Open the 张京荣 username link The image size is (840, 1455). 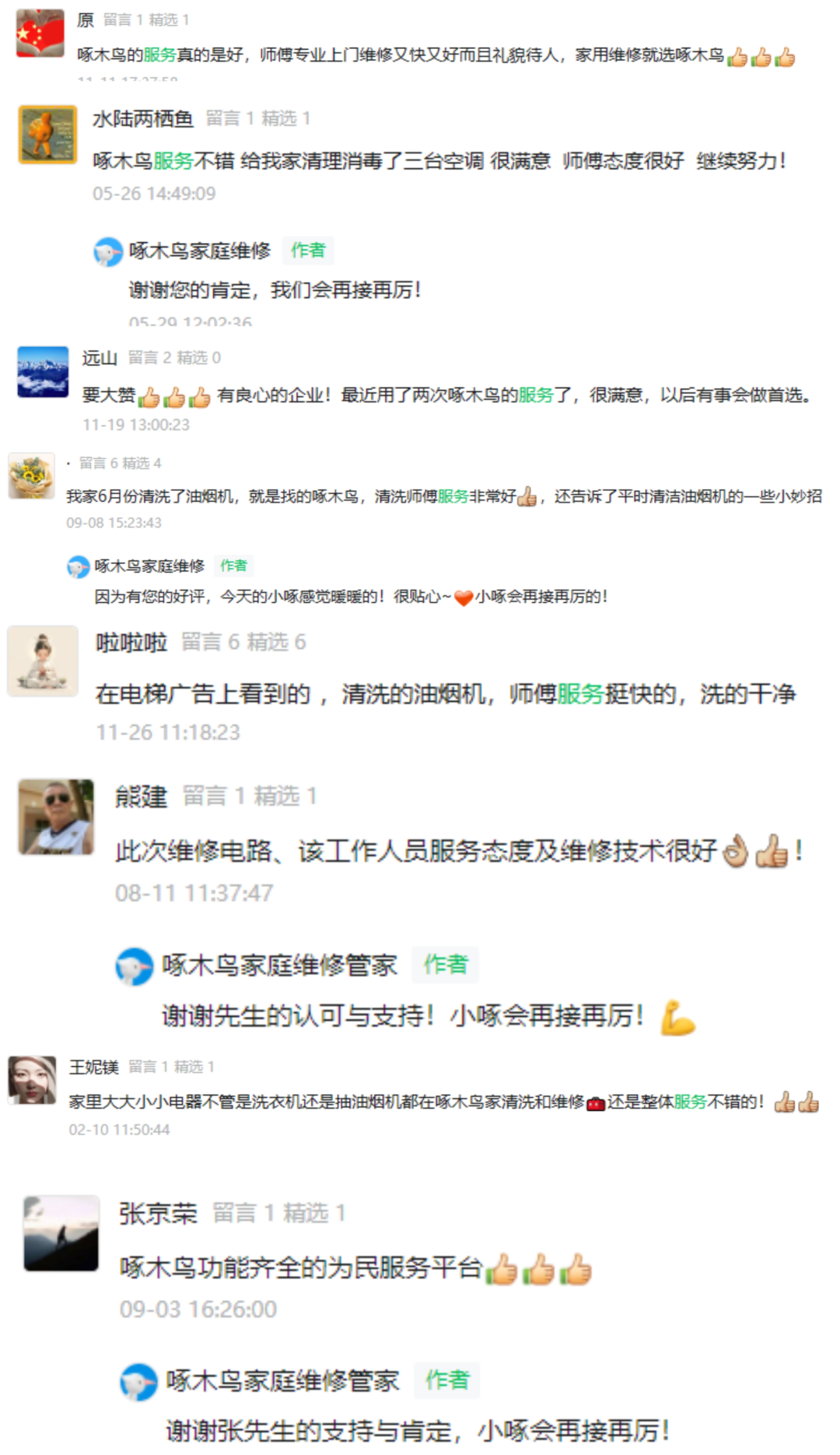tap(158, 1213)
